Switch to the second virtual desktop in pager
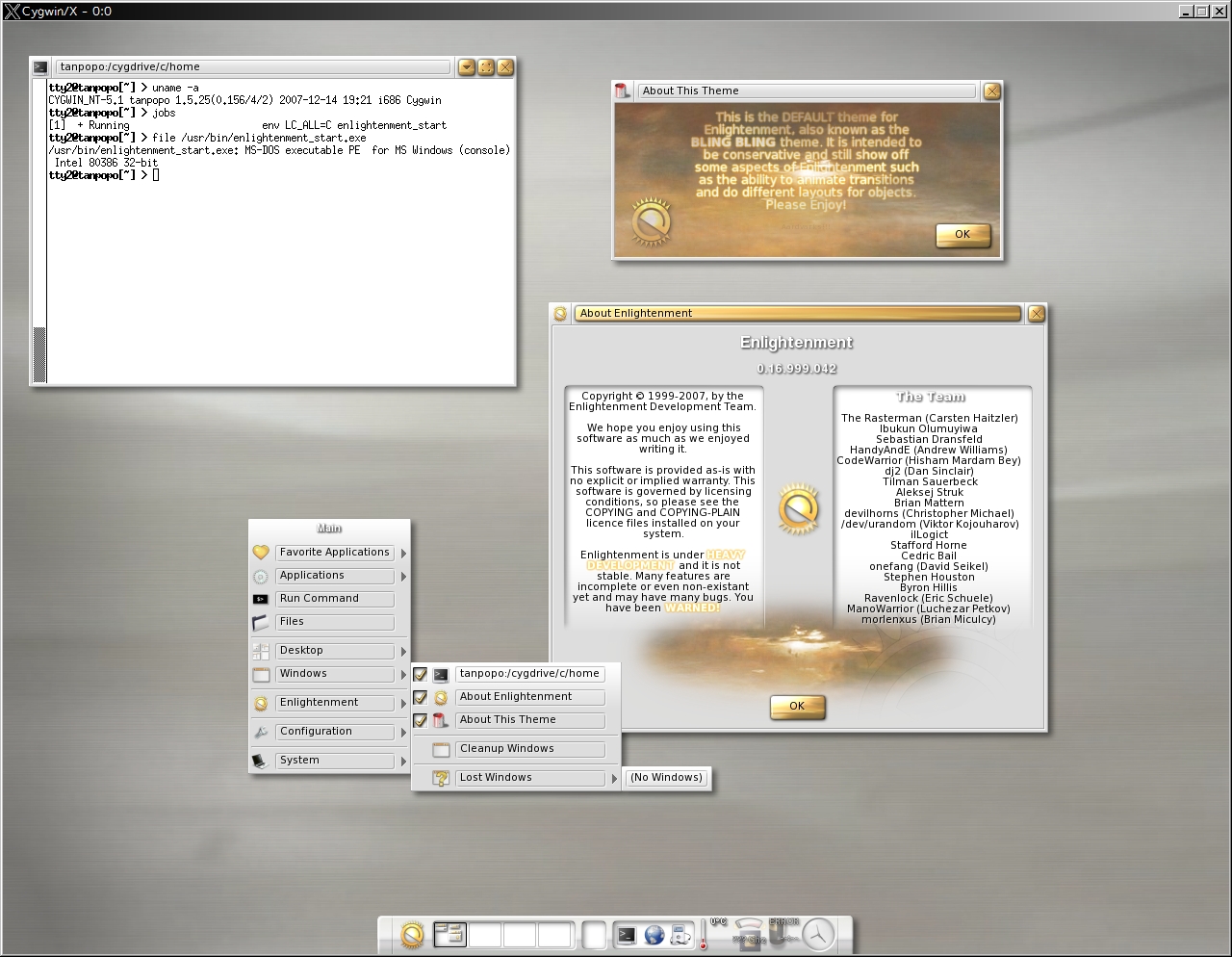Image resolution: width=1232 pixels, height=957 pixels. (x=485, y=934)
